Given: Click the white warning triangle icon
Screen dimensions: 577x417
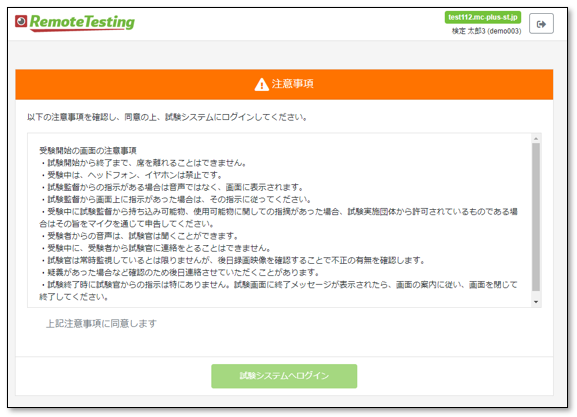Looking at the screenshot, I should (x=261, y=84).
